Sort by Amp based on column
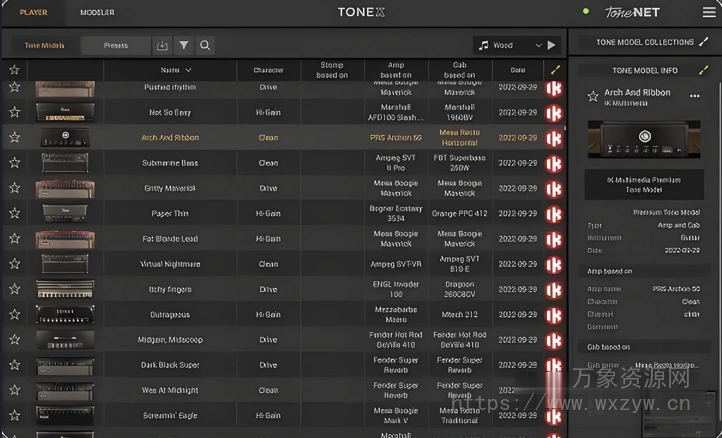 (x=396, y=70)
